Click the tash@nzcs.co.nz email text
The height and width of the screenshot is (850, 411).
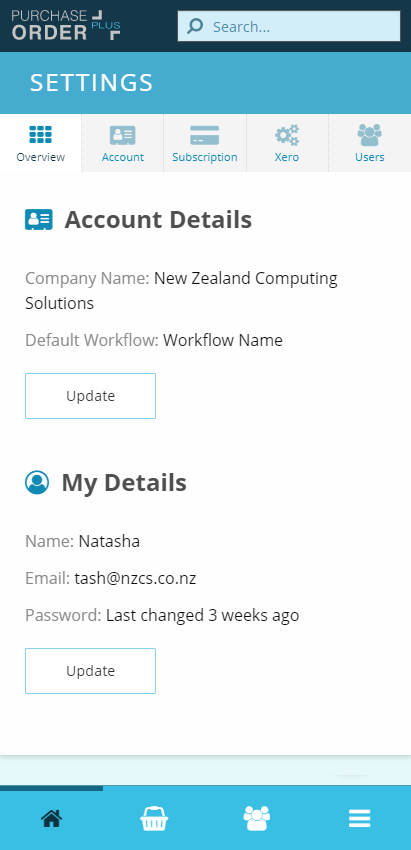point(136,578)
